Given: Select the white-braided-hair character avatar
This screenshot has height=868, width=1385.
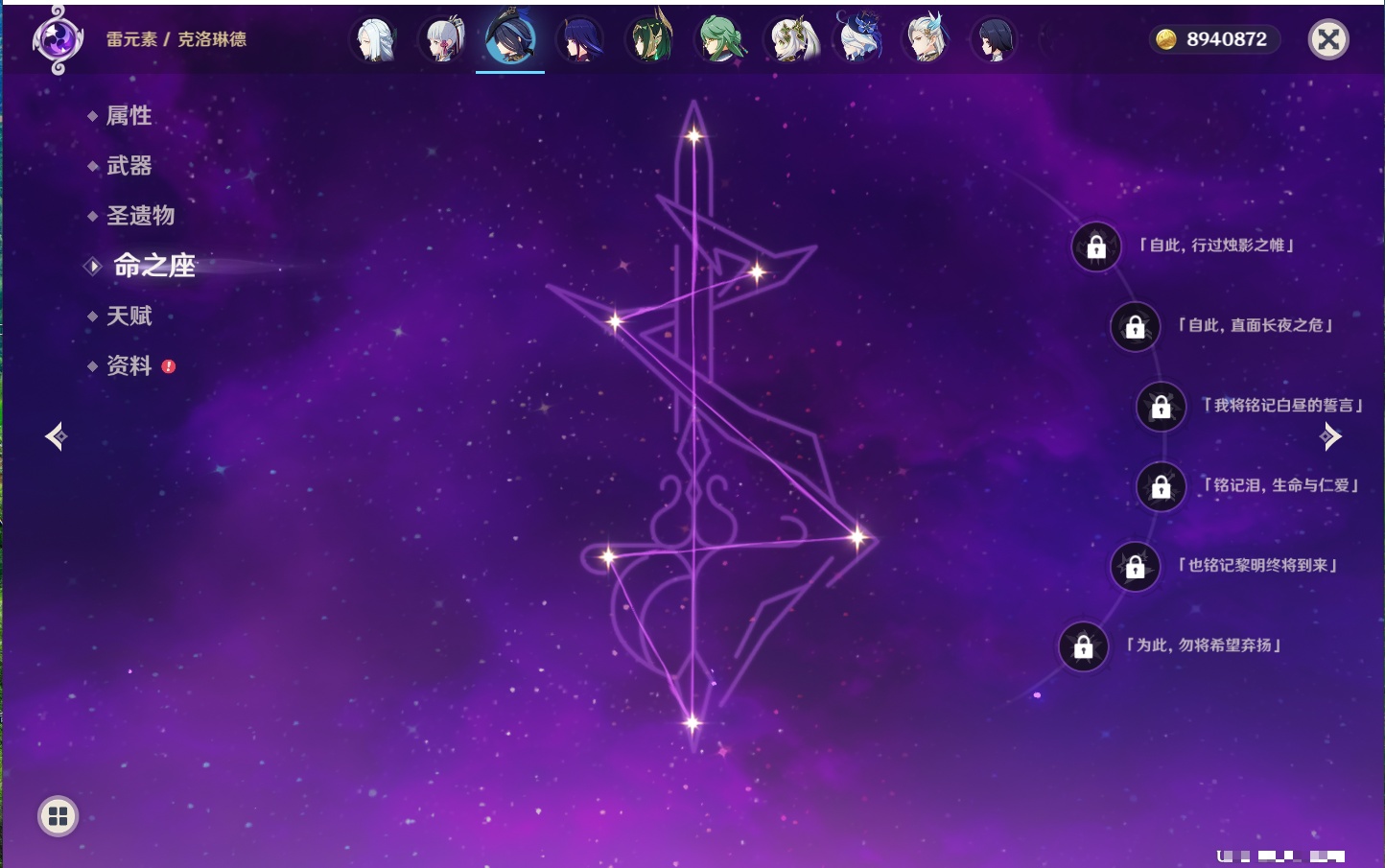Looking at the screenshot, I should (374, 40).
